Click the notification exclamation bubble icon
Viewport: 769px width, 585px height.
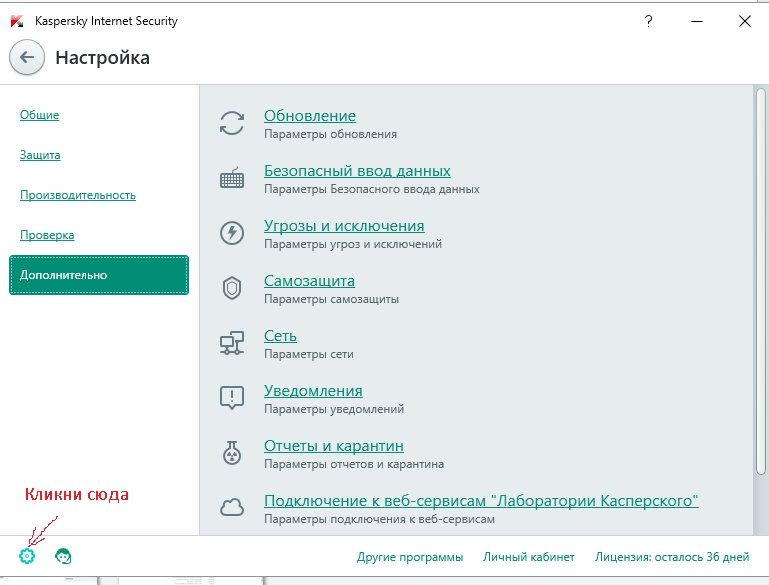click(232, 398)
